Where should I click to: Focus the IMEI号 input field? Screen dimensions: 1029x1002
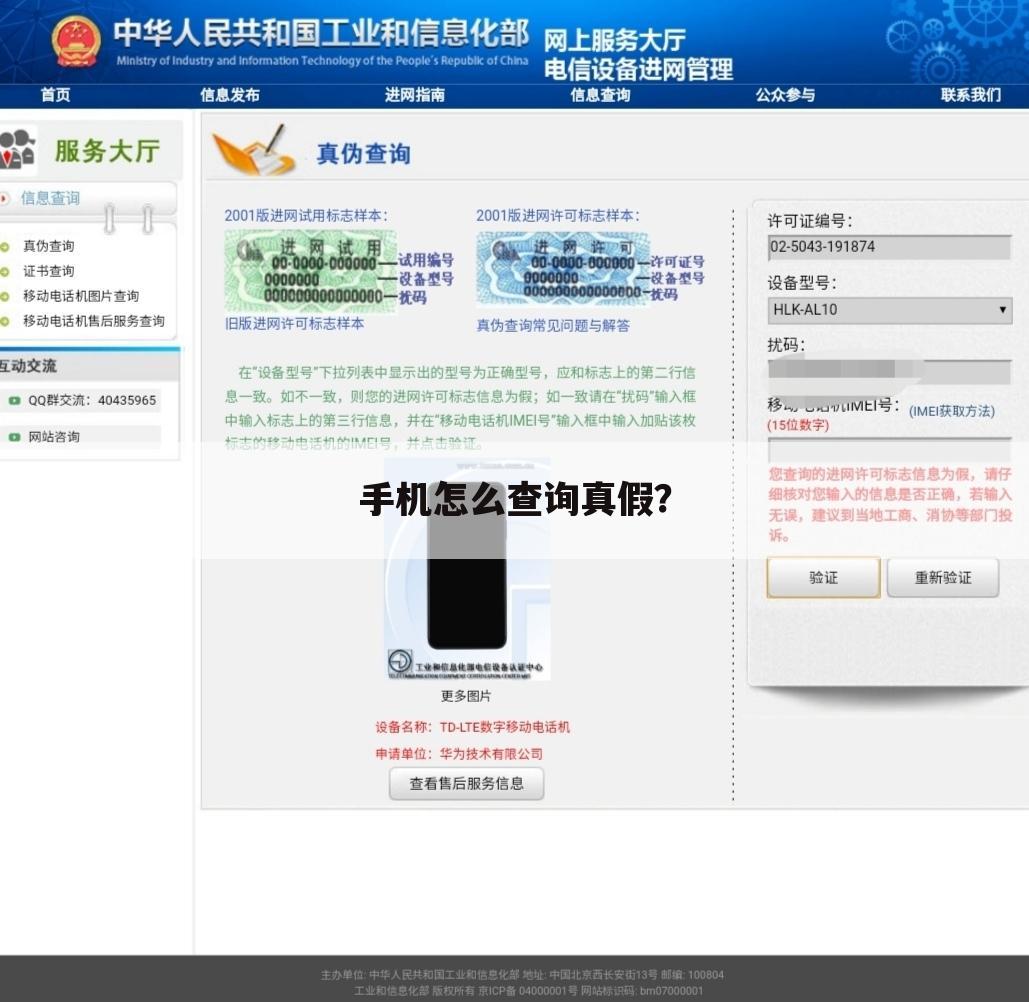(889, 450)
